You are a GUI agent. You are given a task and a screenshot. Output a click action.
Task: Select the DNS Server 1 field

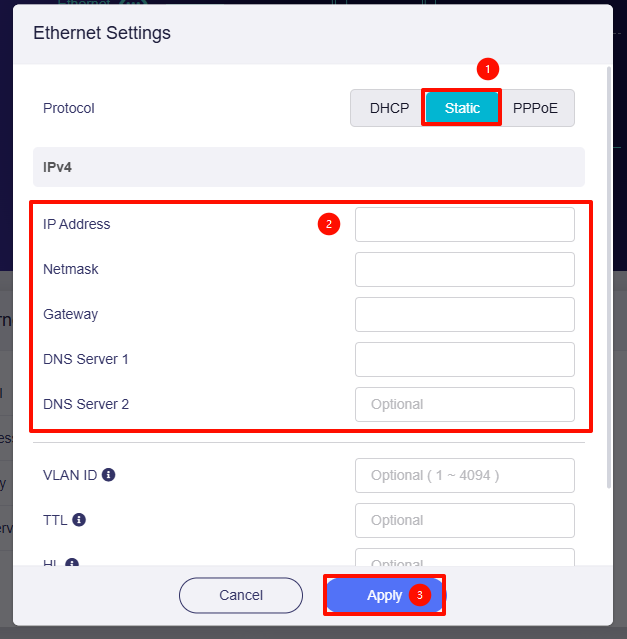(464, 359)
